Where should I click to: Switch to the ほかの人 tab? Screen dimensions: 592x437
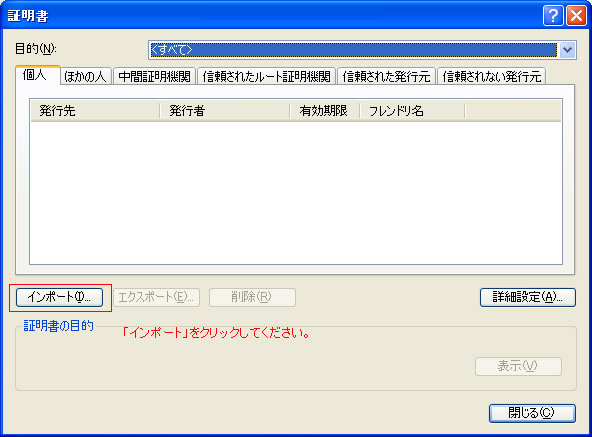click(x=85, y=76)
